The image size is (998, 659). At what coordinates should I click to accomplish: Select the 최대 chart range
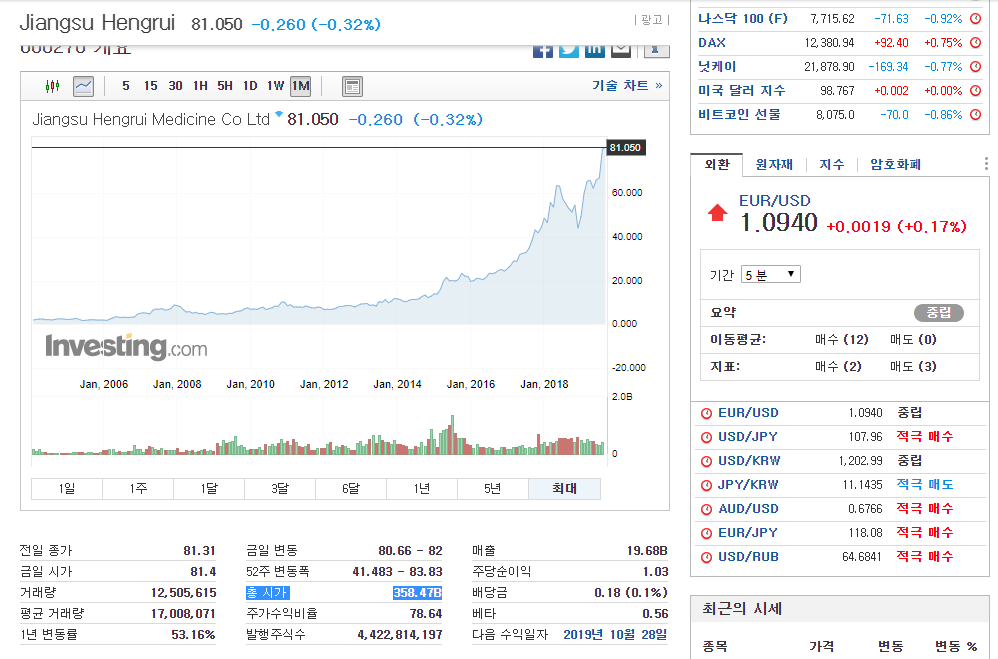tap(564, 488)
